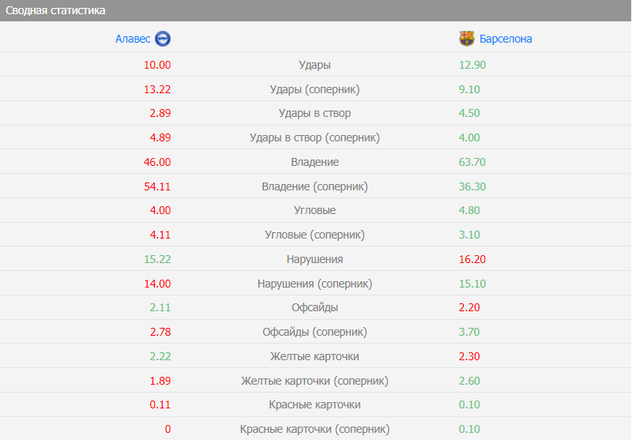
Task: Open the Барселона team link
Action: tap(505, 39)
